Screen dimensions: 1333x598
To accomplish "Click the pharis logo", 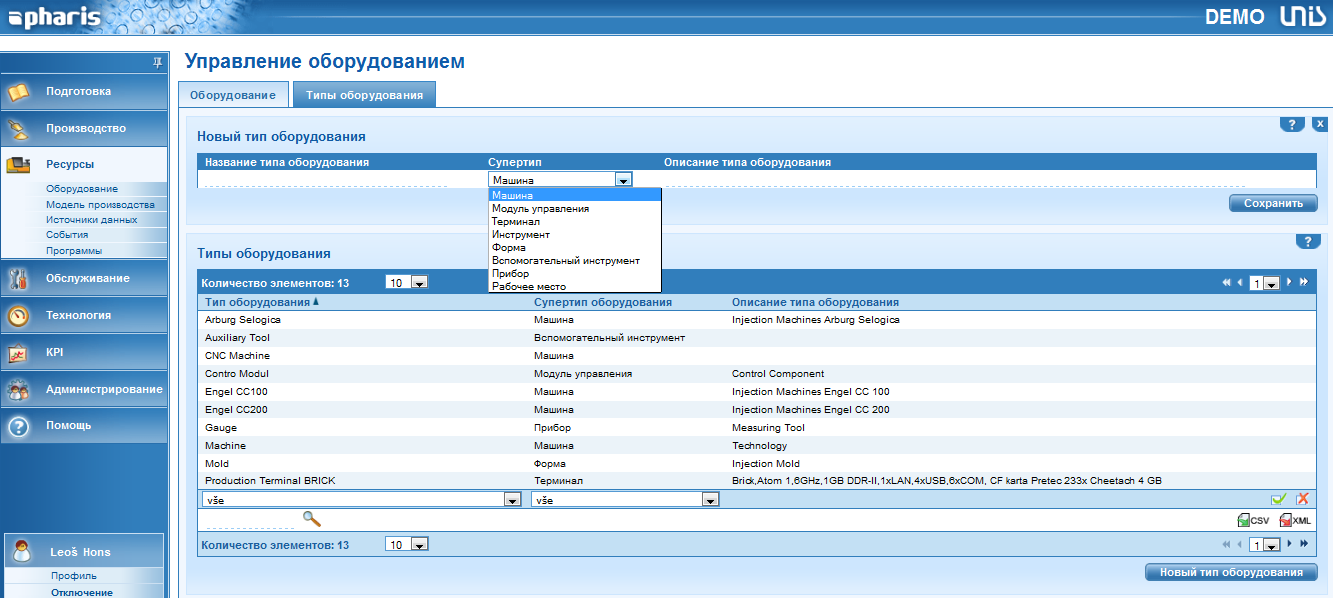I will point(55,16).
